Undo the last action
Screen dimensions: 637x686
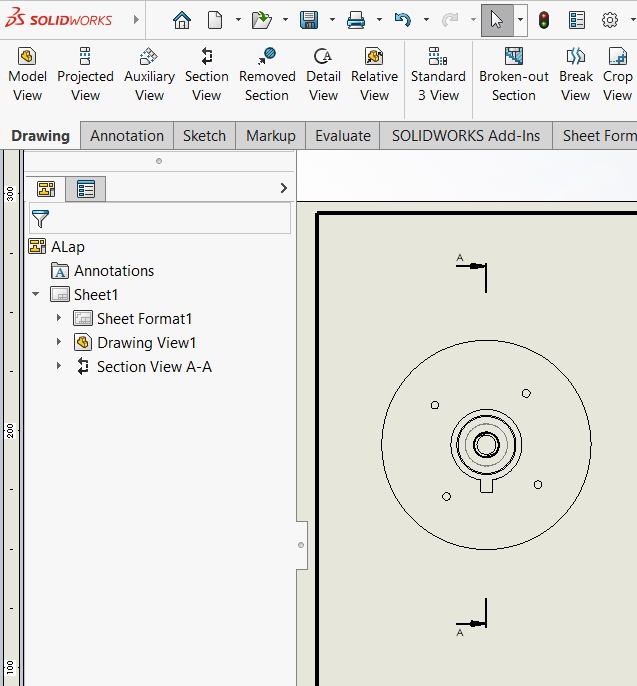pyautogui.click(x=403, y=20)
